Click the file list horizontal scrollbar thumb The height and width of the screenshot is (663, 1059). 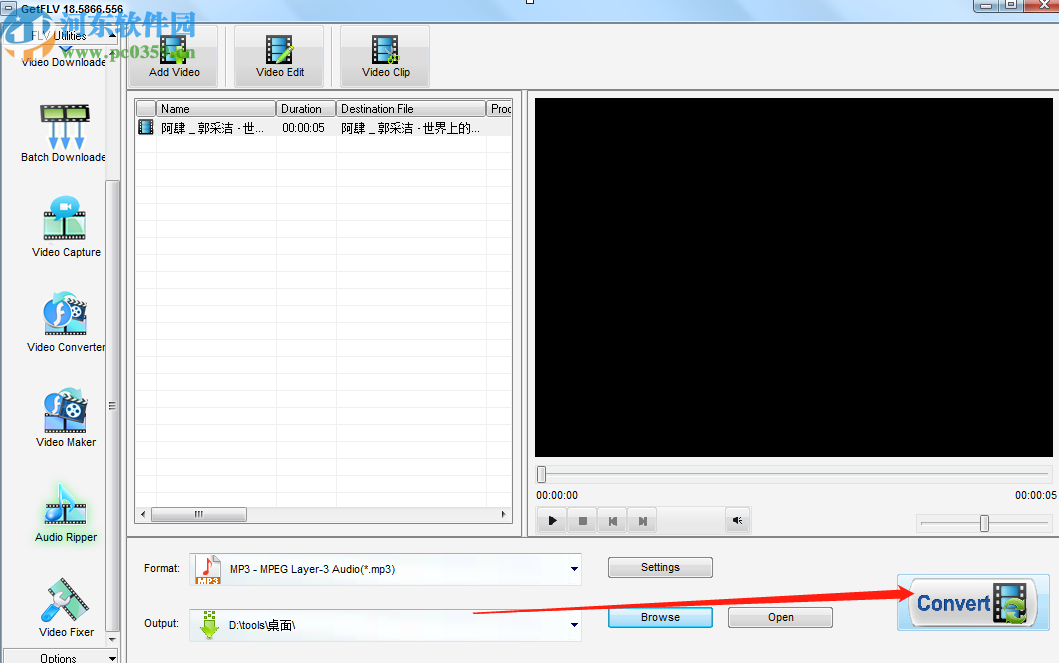click(199, 514)
